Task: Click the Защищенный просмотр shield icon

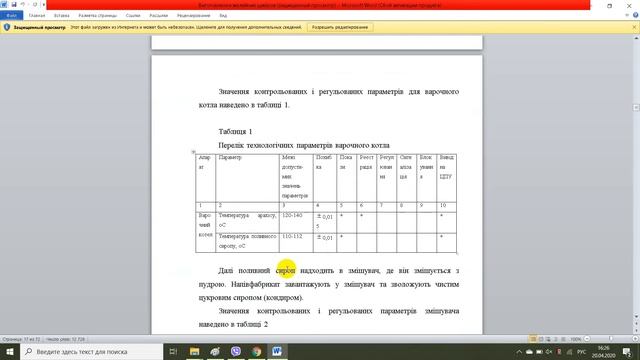Action: (x=7, y=27)
